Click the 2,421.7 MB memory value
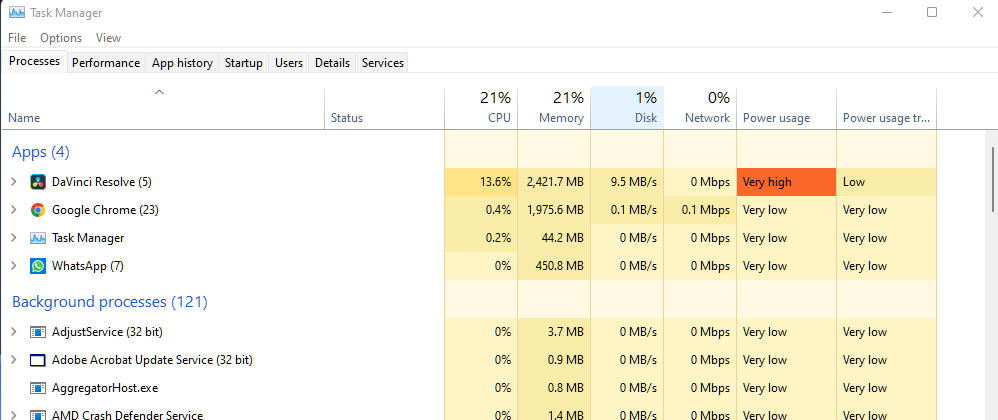Screen dimensions: 998x420 tap(554, 182)
